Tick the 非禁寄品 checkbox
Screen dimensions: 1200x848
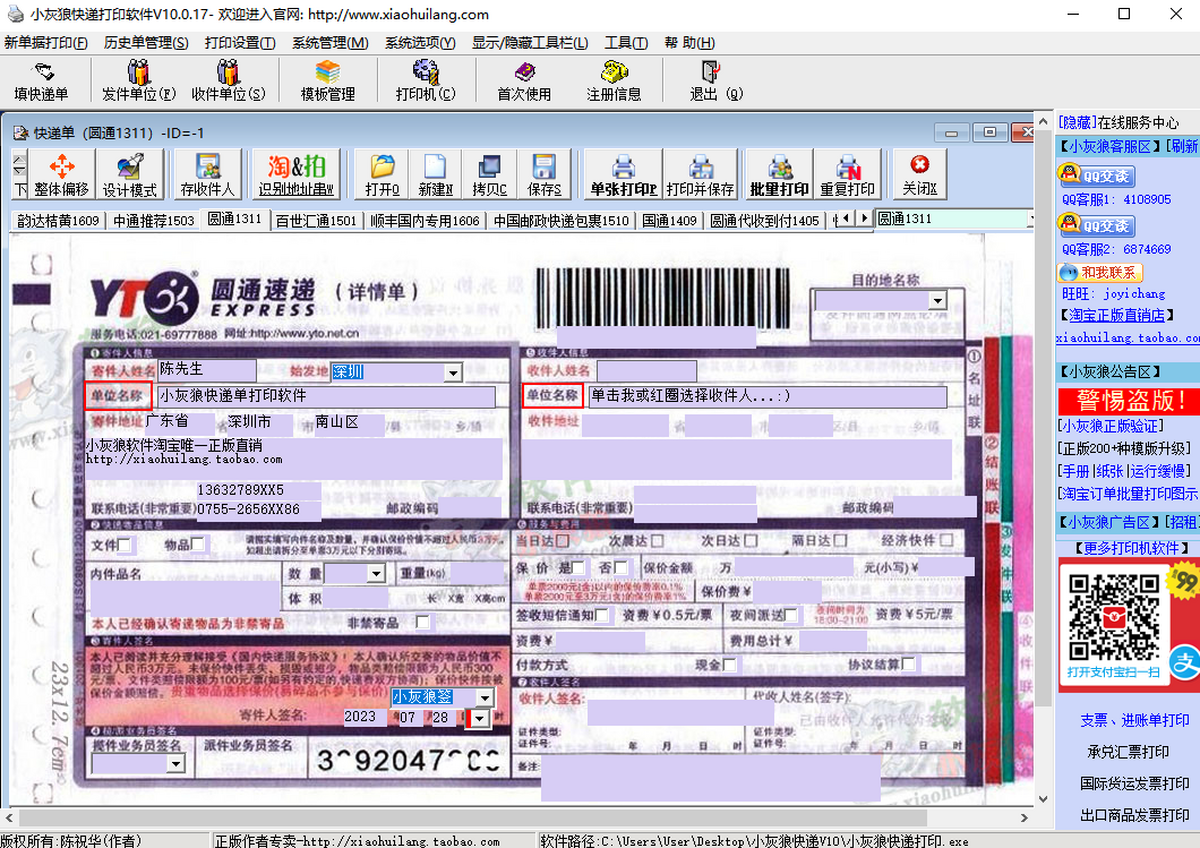[423, 622]
